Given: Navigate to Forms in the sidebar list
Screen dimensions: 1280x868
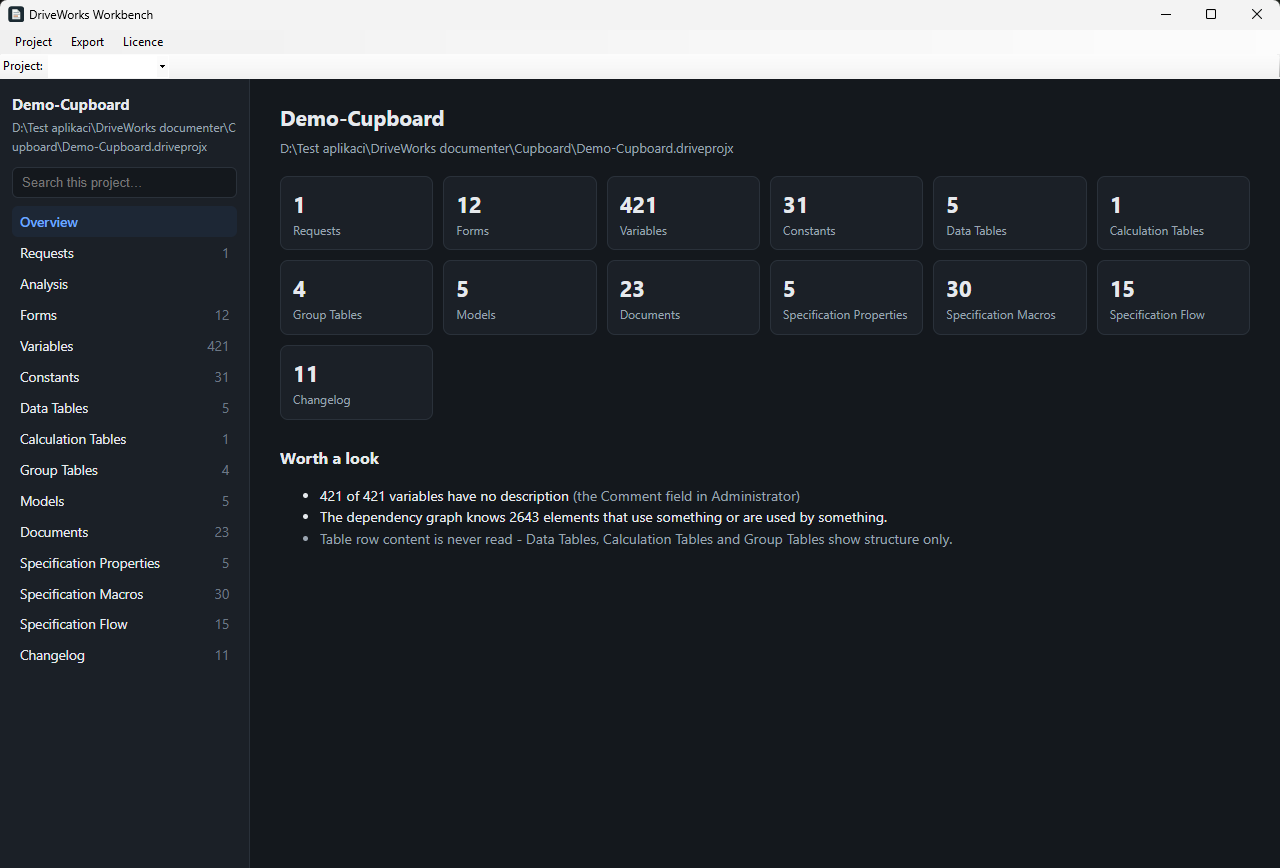Looking at the screenshot, I should 124,315.
